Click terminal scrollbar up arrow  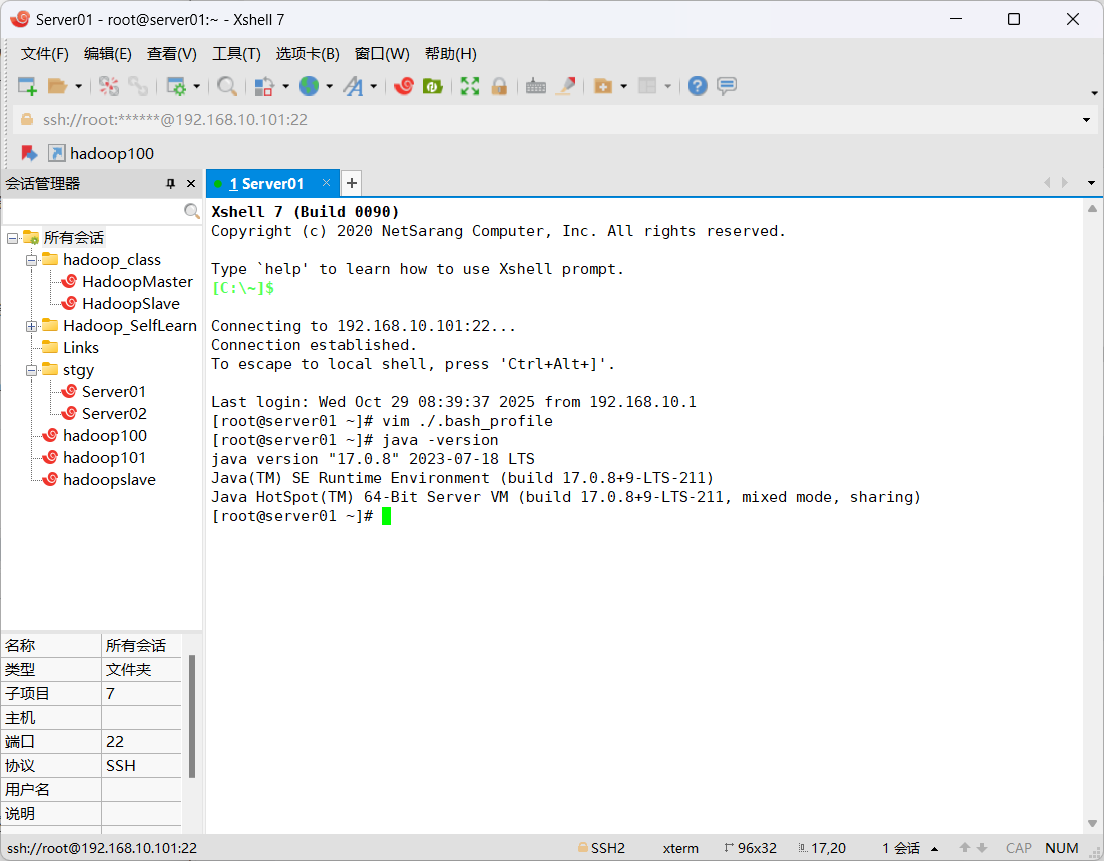click(x=1092, y=208)
